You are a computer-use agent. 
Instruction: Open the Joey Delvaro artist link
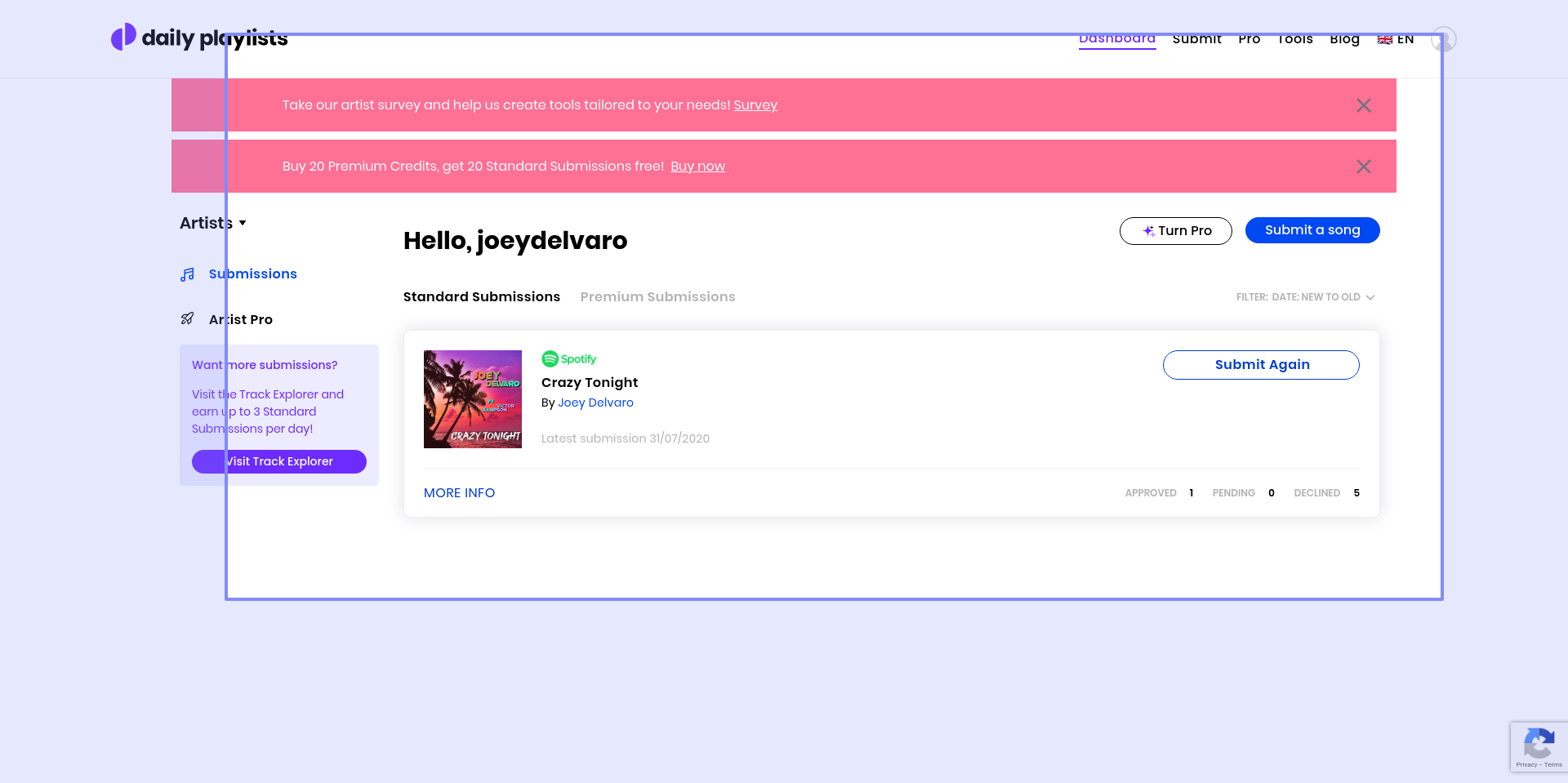[595, 403]
